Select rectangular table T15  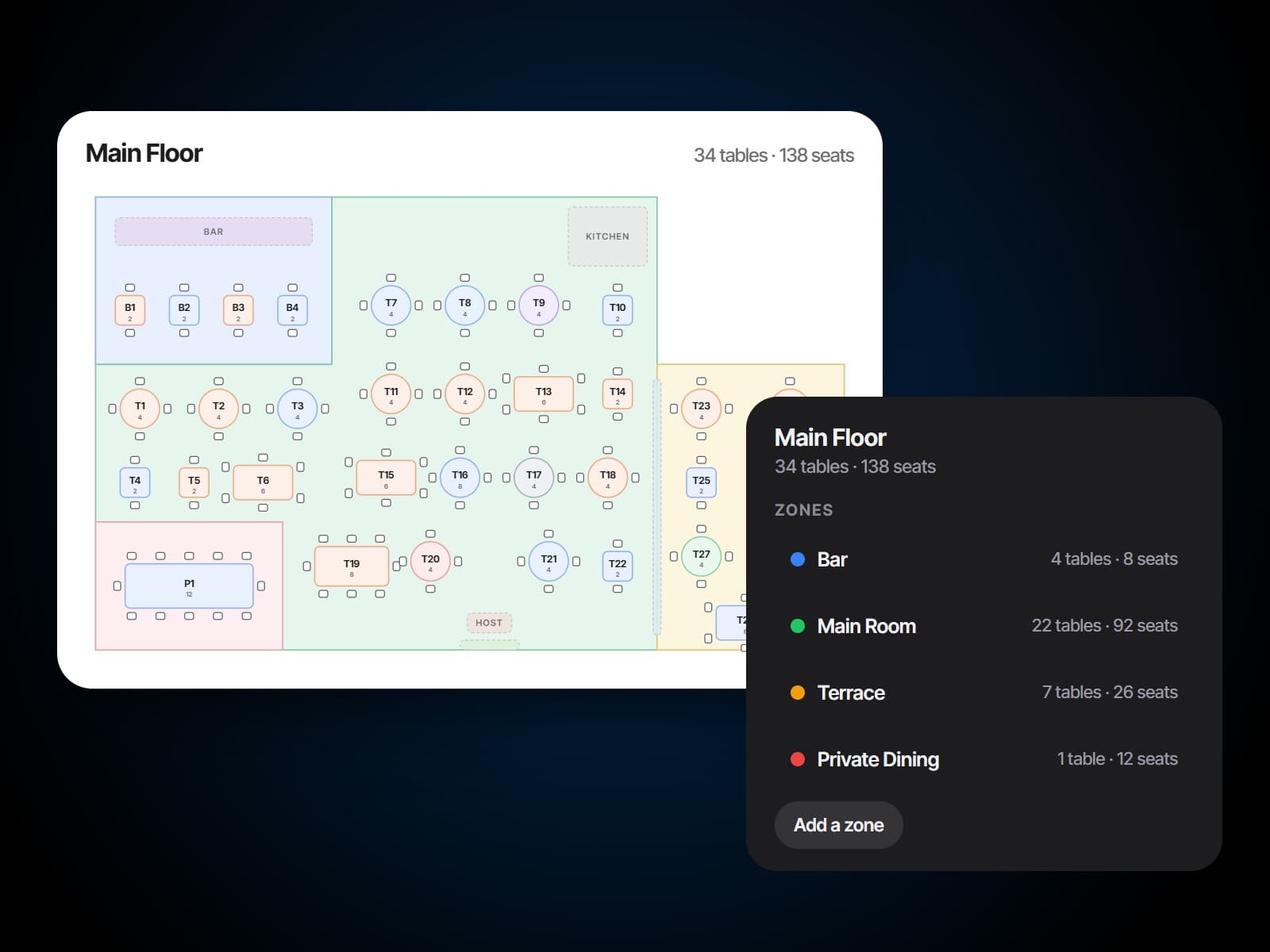click(x=386, y=478)
